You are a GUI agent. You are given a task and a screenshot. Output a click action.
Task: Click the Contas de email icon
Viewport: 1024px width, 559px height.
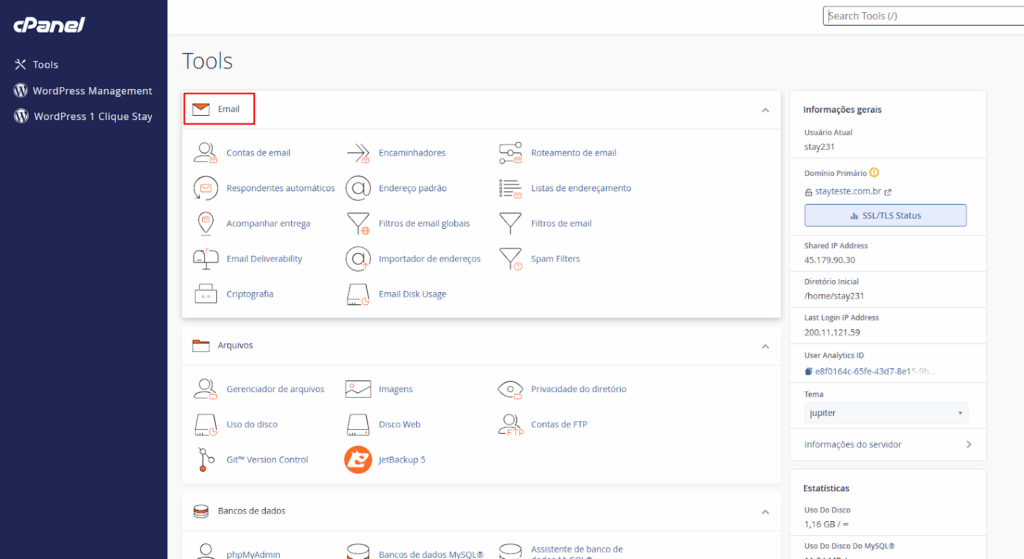pyautogui.click(x=205, y=153)
